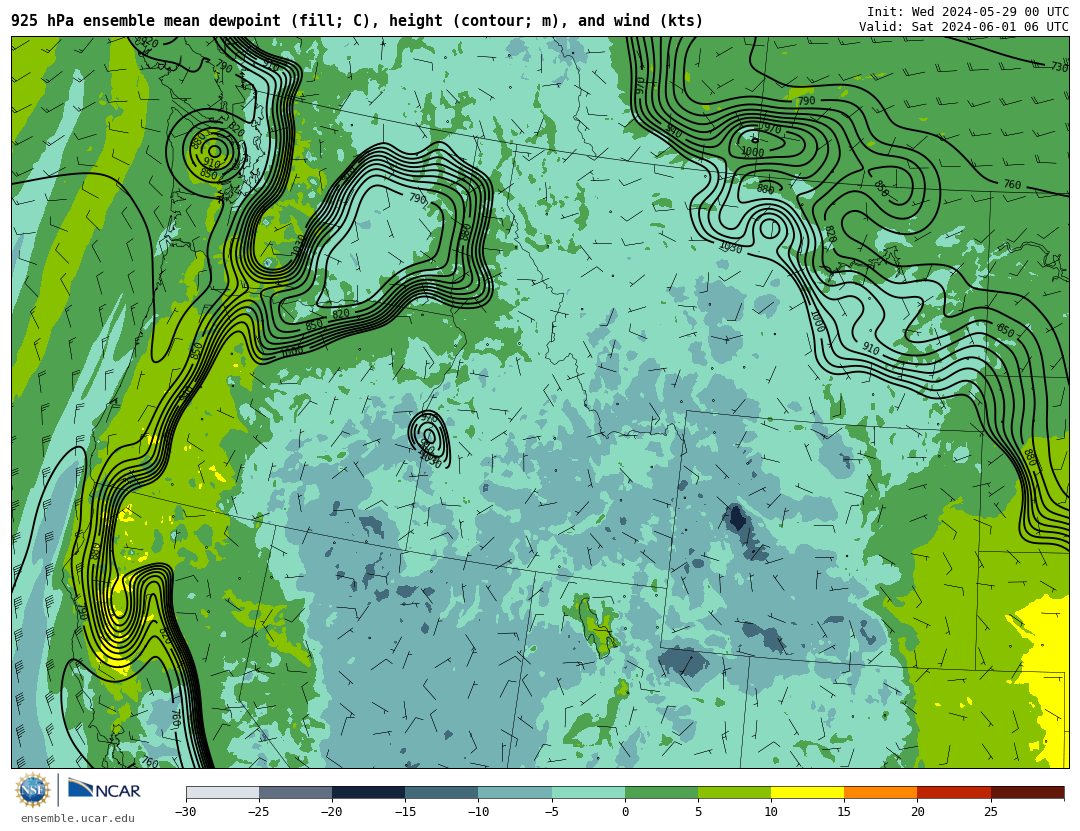
Task: Click the colorbar tick label '25'
Action: pos(990,812)
